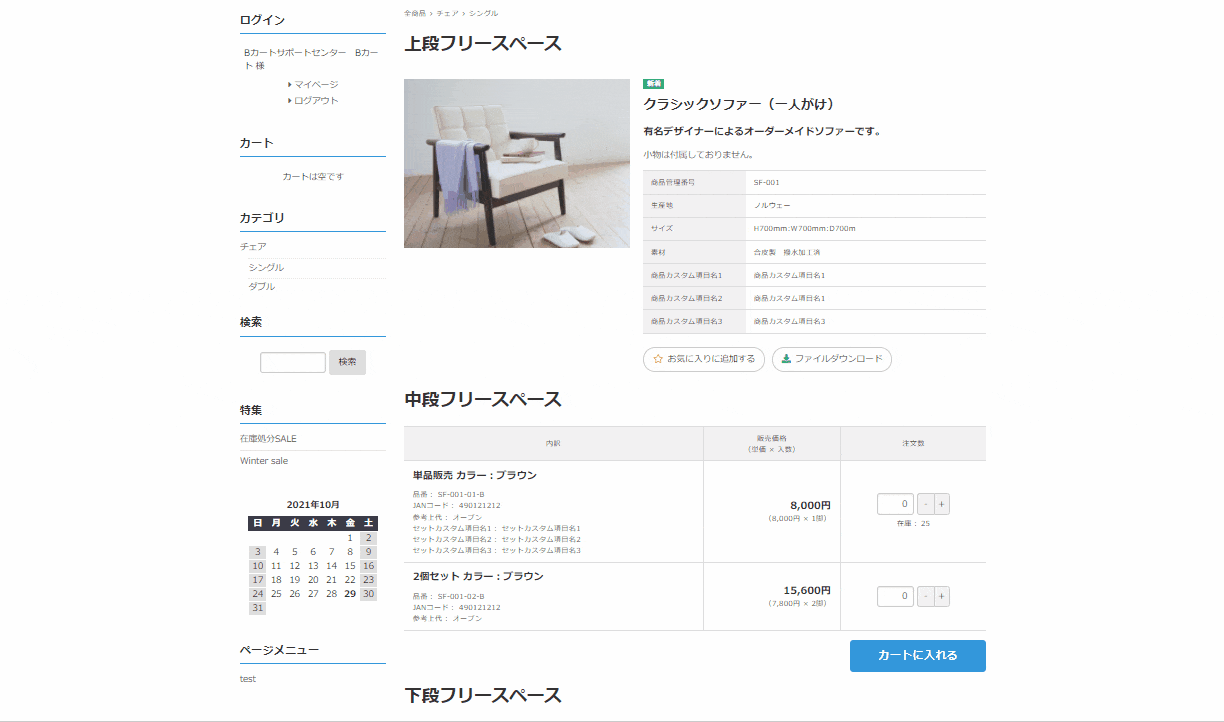The image size is (1224, 722).
Task: Open the test page menu link
Action: tap(248, 679)
